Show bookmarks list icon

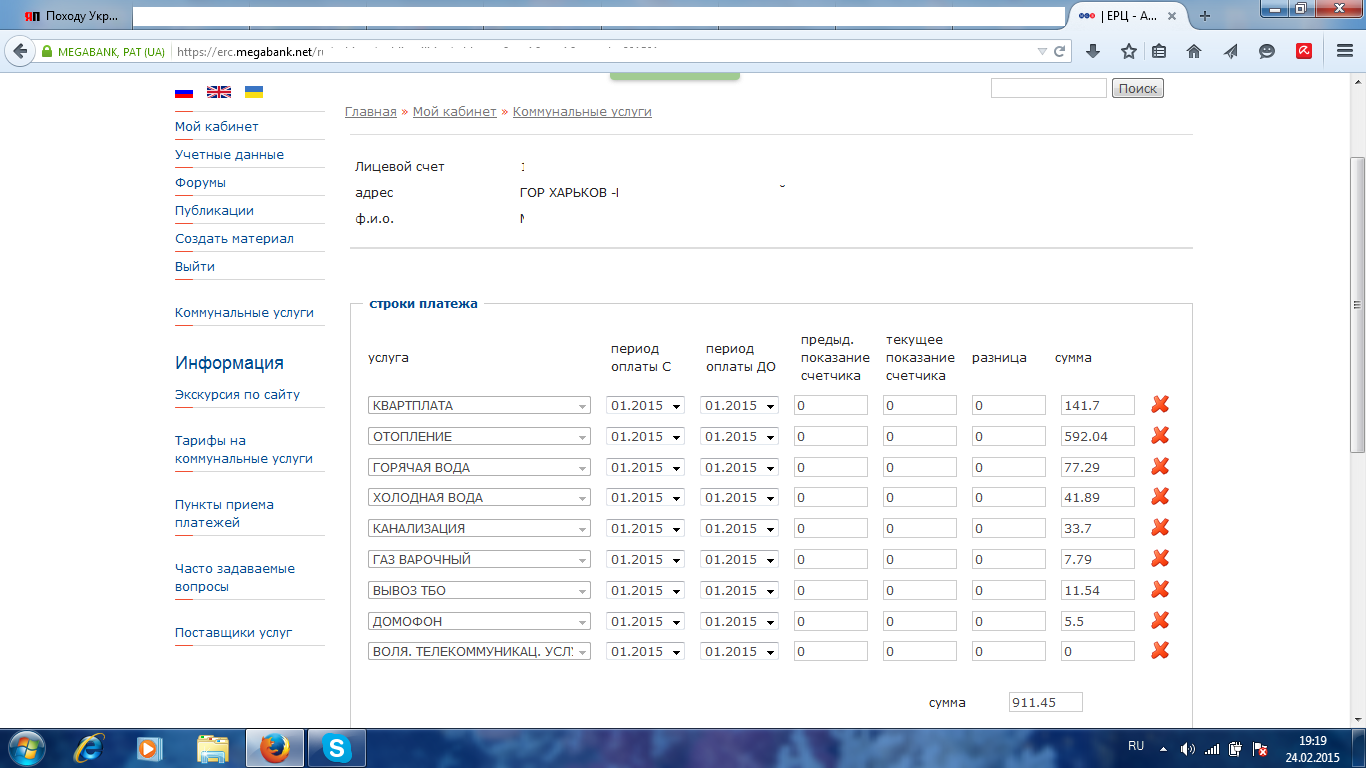tap(1159, 51)
